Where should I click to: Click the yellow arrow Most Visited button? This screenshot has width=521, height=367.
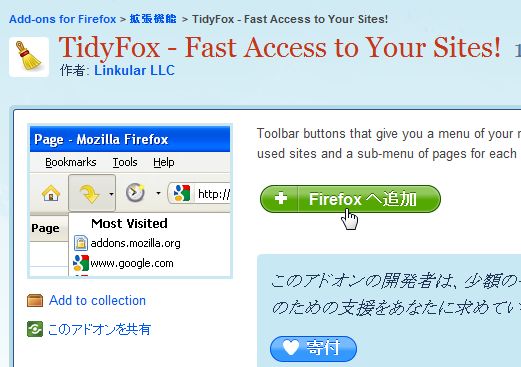[89, 193]
